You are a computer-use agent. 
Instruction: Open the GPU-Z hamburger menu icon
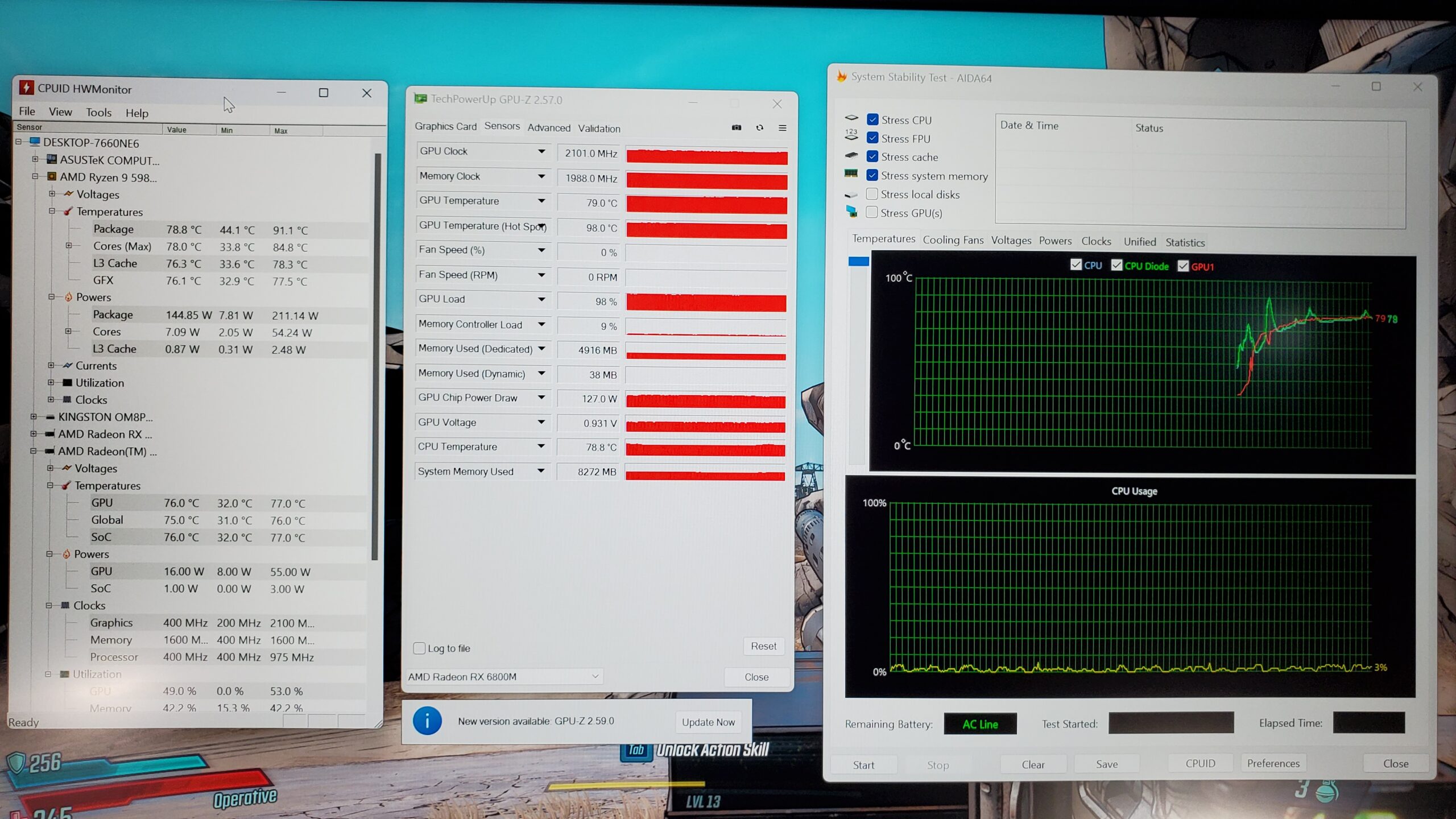(x=783, y=128)
